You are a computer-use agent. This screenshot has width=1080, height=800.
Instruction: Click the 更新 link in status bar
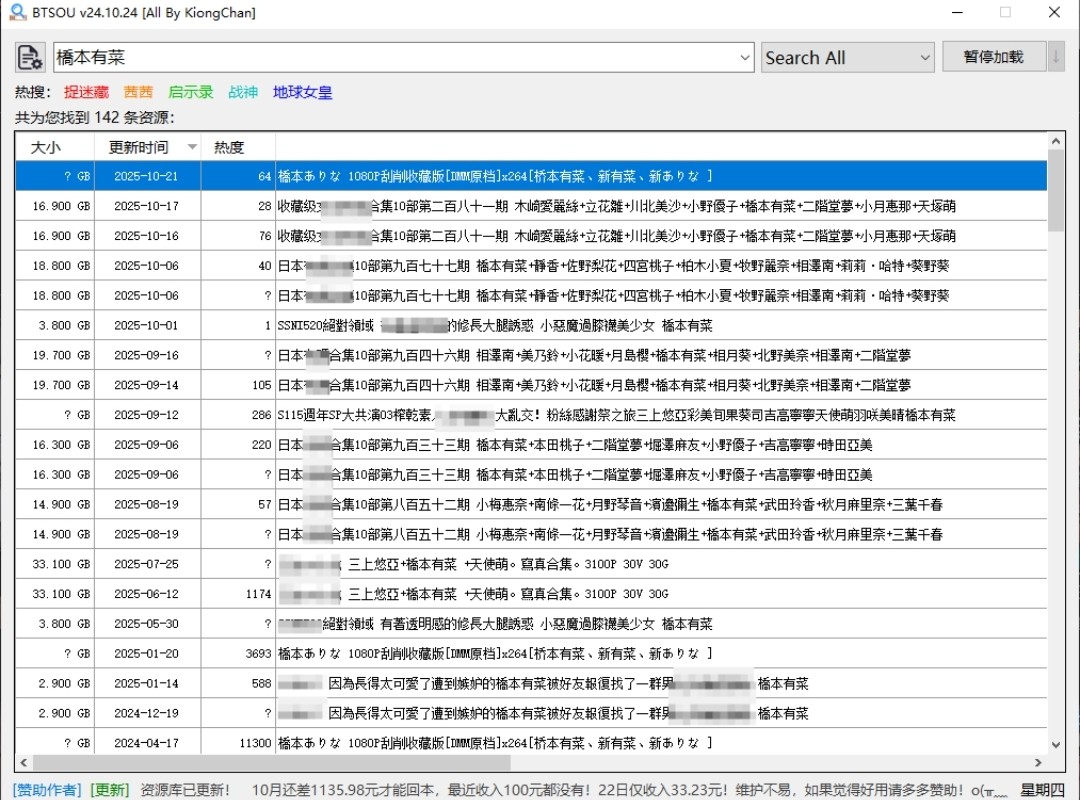click(110, 790)
